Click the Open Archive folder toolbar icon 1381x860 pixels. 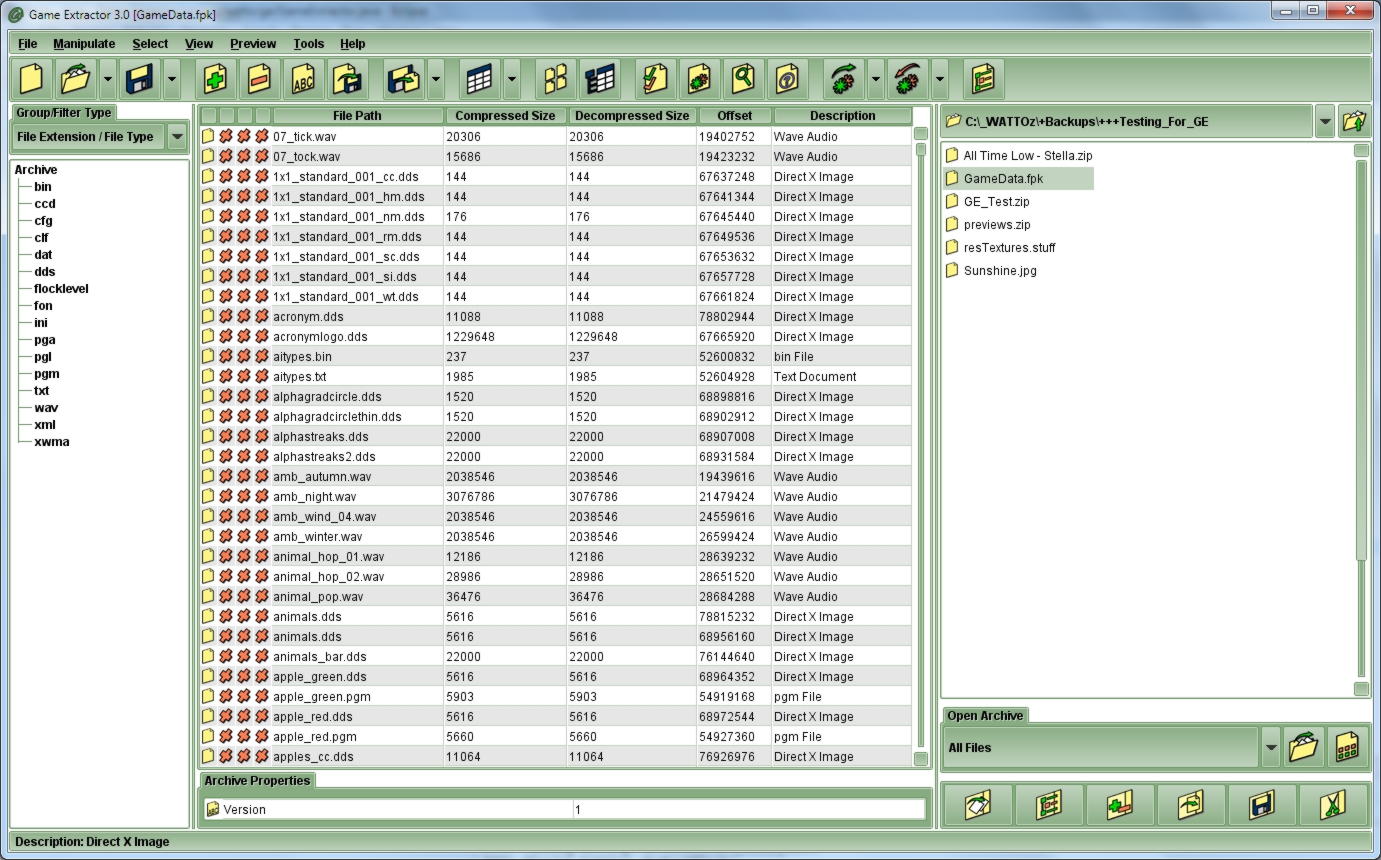click(x=75, y=79)
